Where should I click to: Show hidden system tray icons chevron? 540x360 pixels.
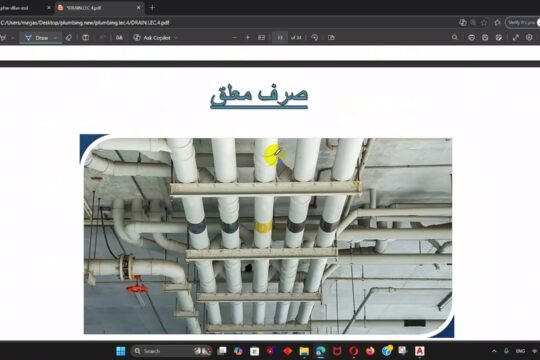coord(494,351)
